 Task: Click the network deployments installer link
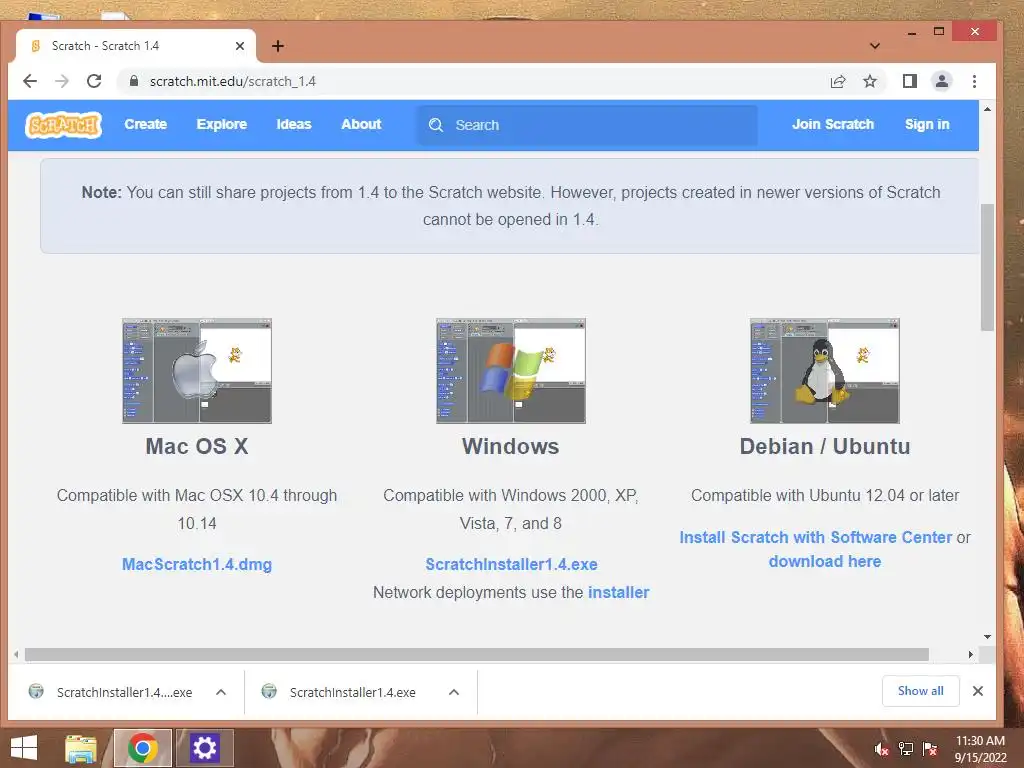click(618, 592)
